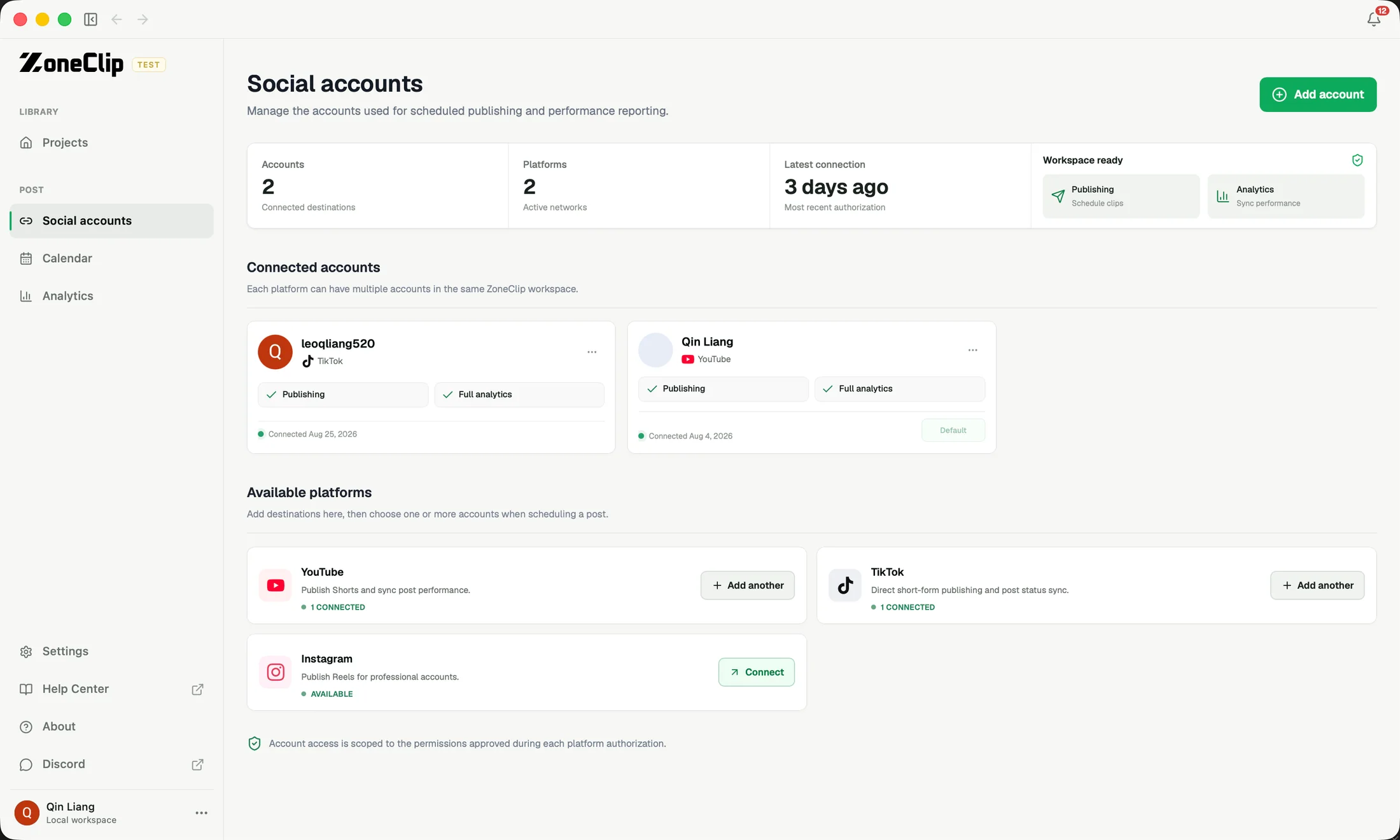Click Publishing chip on Qin Liang card
Image resolution: width=1400 pixels, height=840 pixels.
(724, 389)
